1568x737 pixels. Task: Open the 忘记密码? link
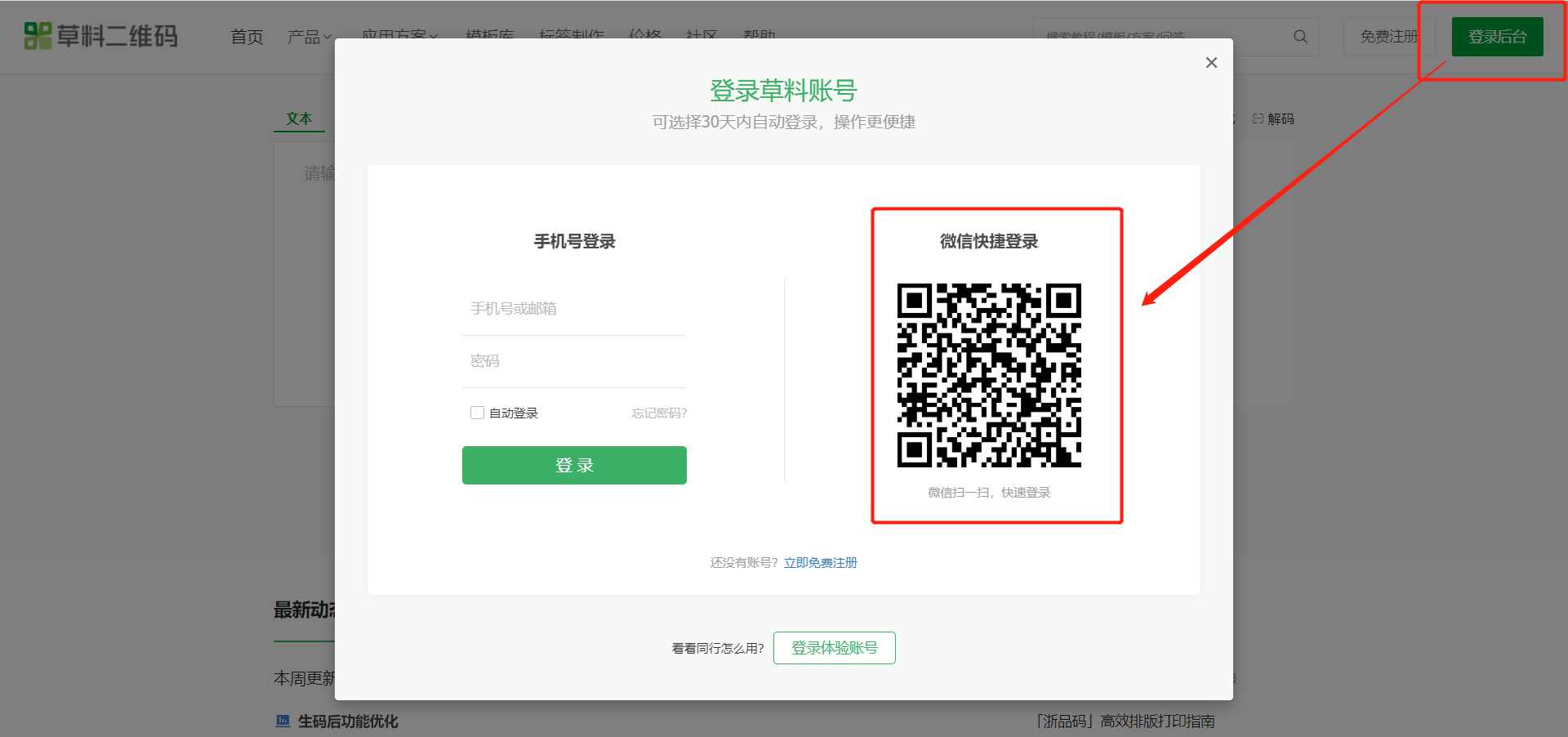coord(659,413)
